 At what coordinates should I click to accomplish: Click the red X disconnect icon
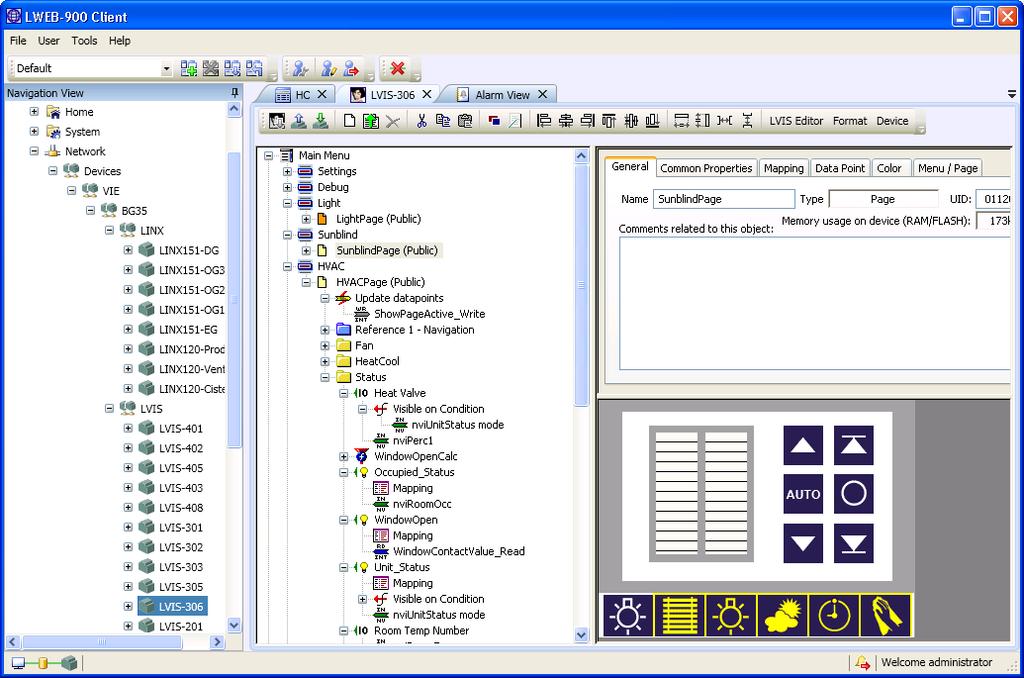point(397,68)
